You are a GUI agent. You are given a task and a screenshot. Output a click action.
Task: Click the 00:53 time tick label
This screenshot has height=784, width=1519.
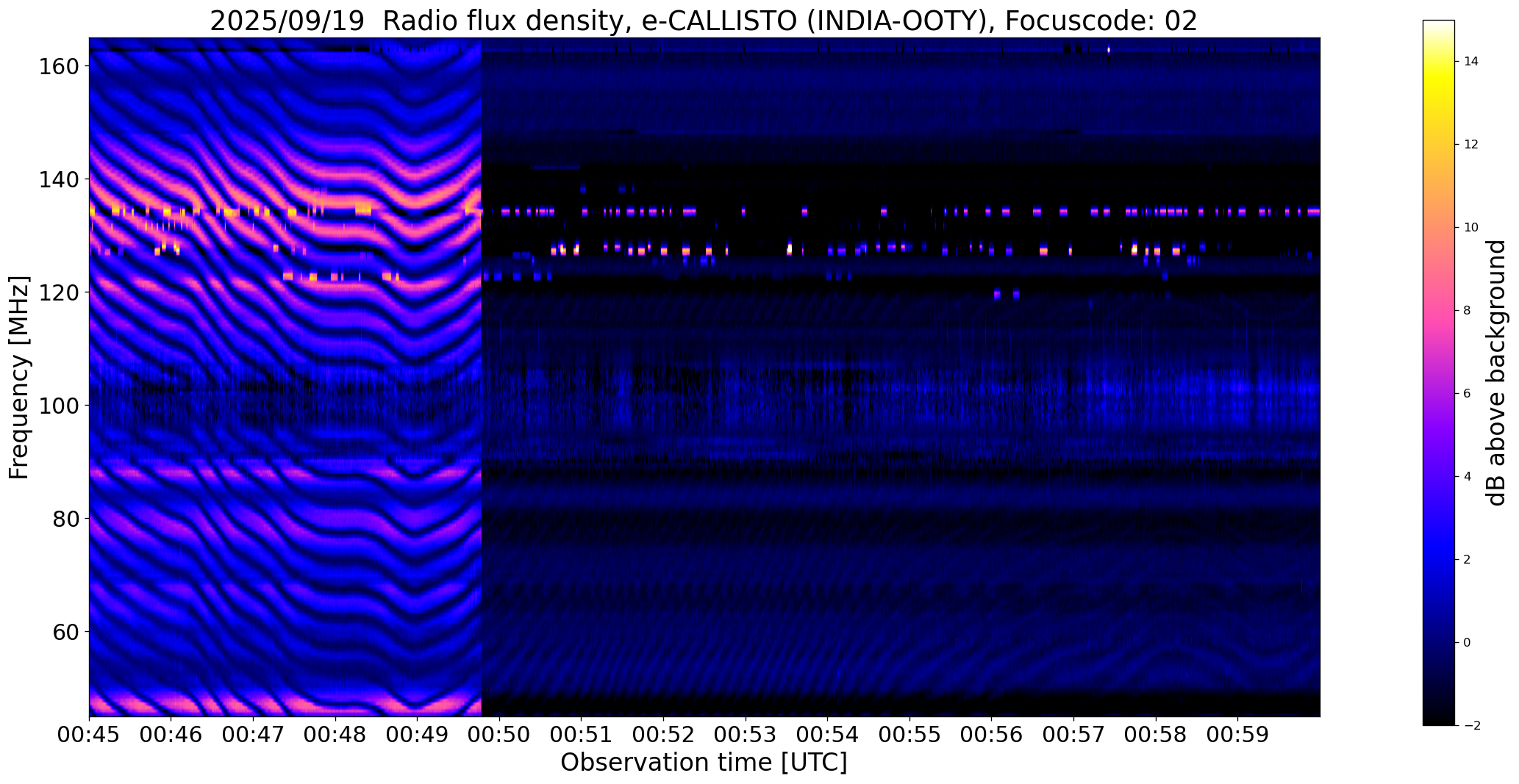click(x=746, y=735)
